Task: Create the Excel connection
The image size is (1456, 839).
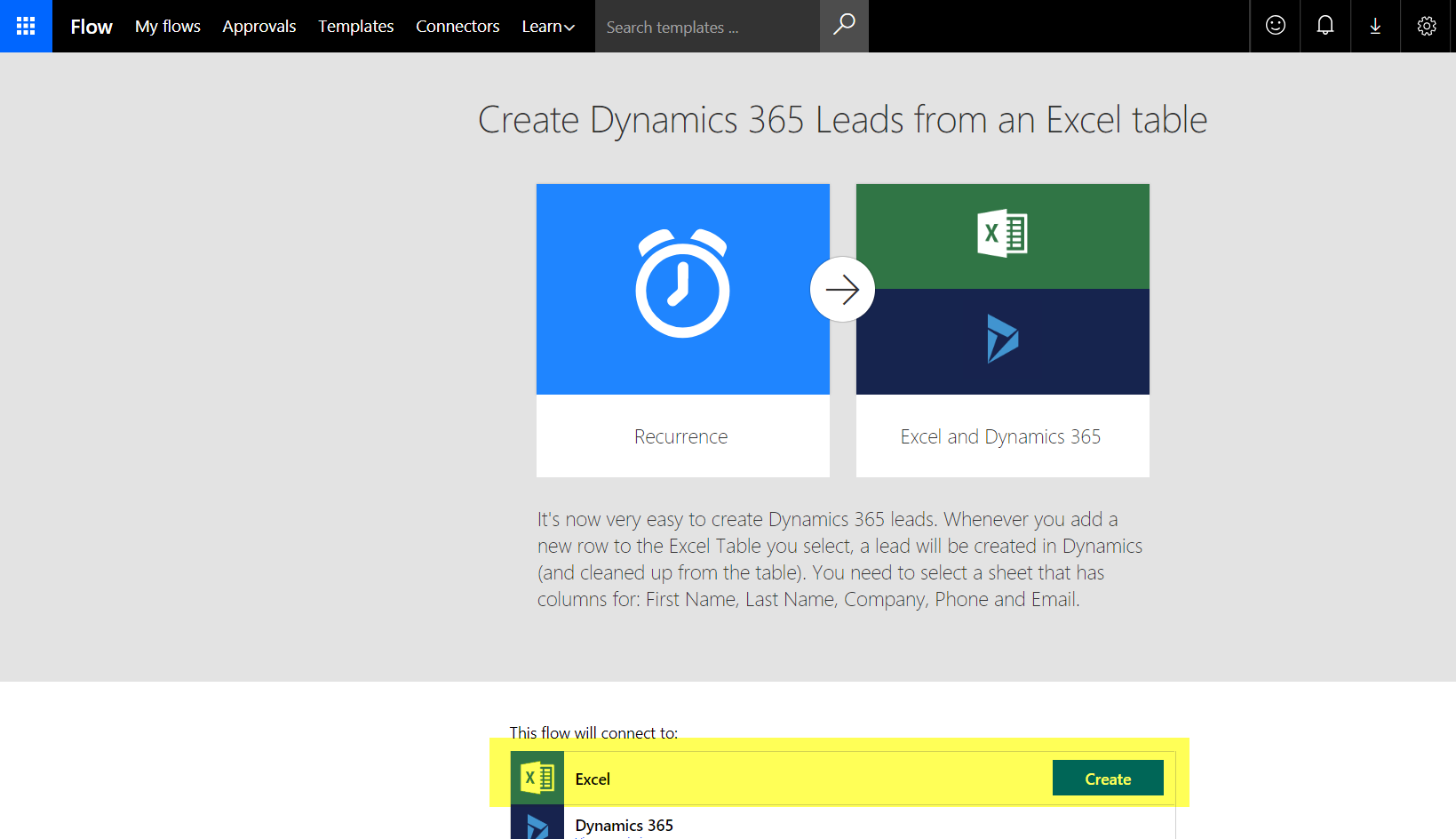Action: click(1108, 779)
